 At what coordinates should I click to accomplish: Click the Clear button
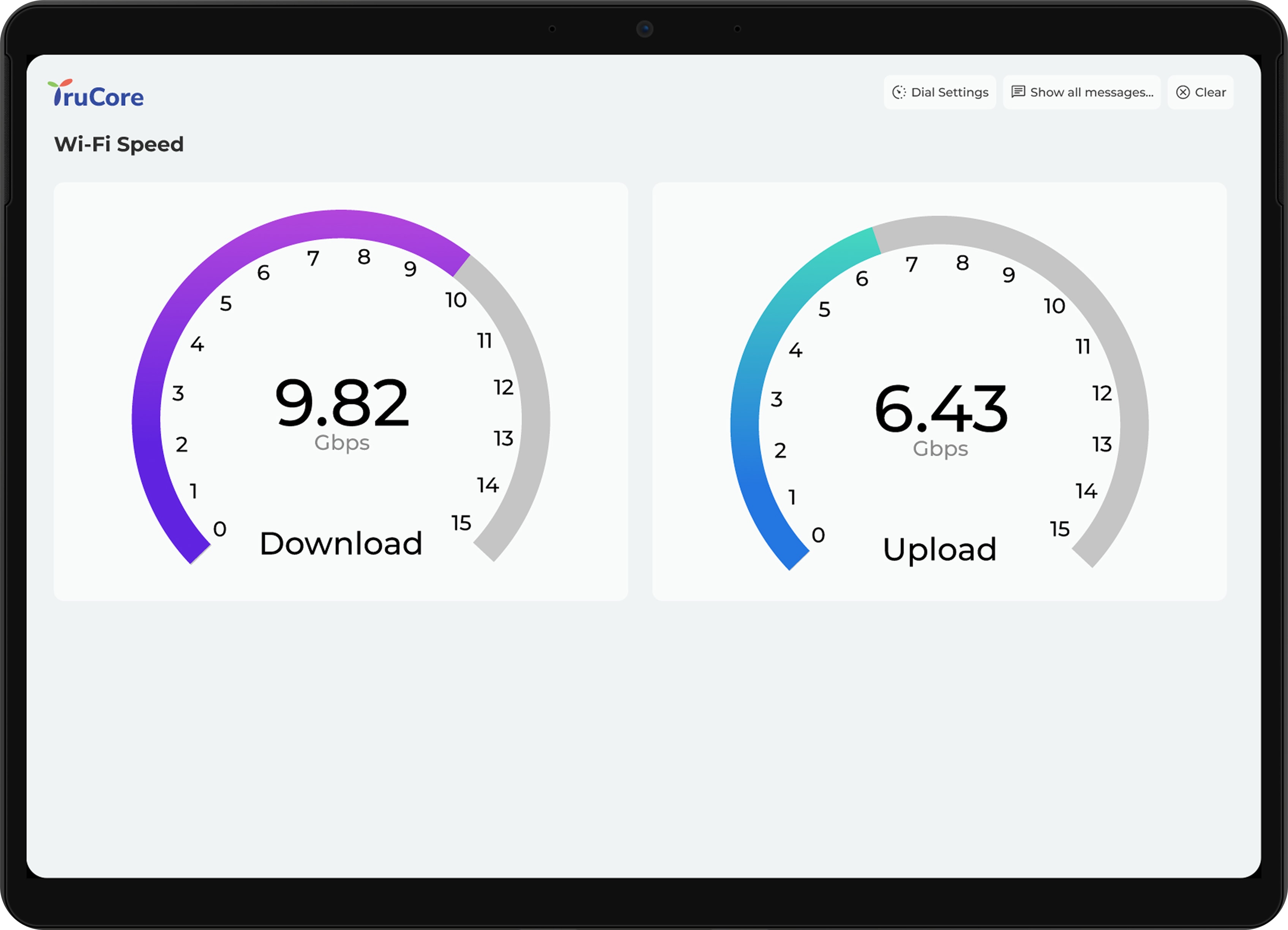(x=1200, y=92)
